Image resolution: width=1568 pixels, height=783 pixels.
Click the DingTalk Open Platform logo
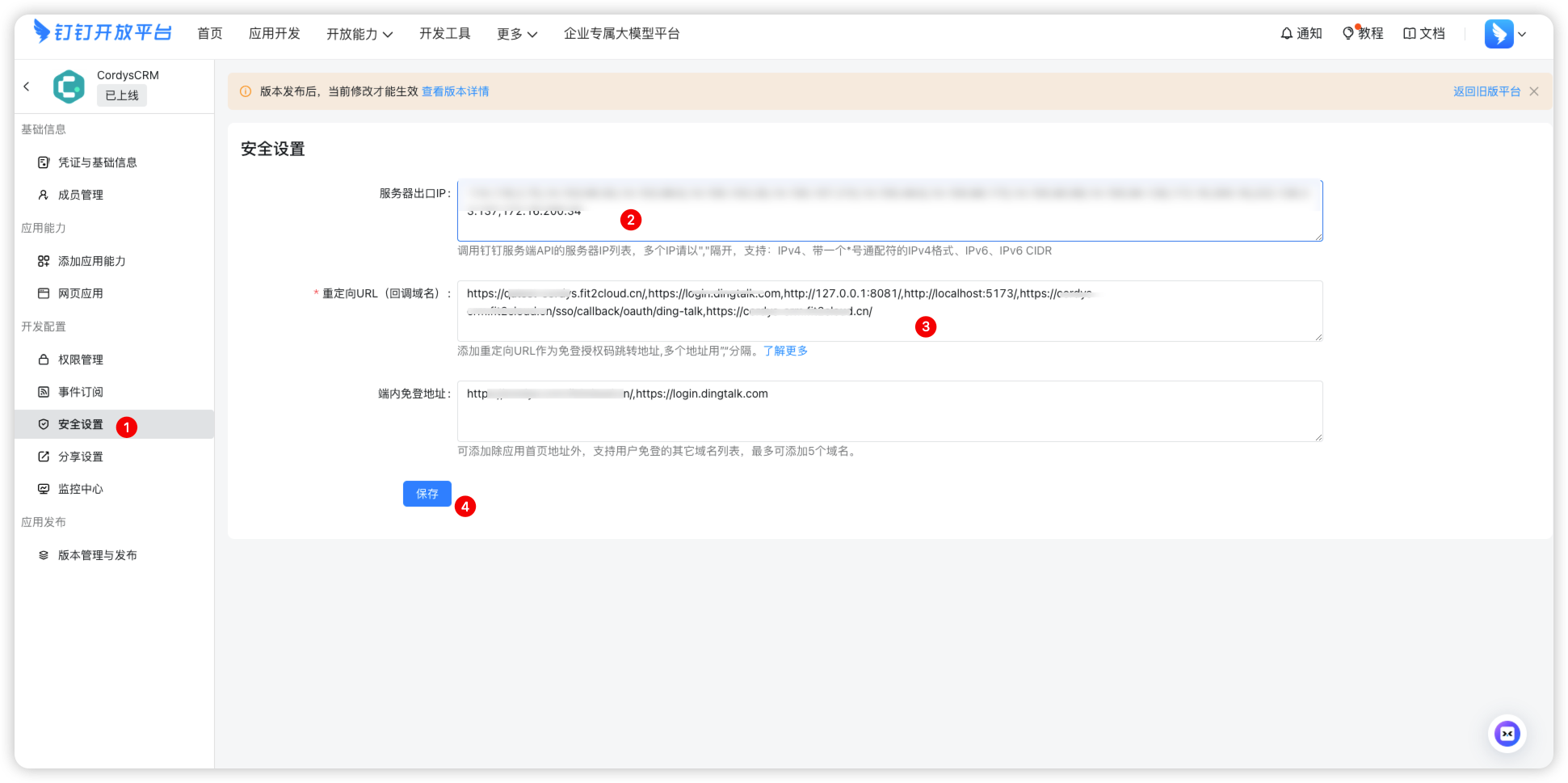[103, 32]
